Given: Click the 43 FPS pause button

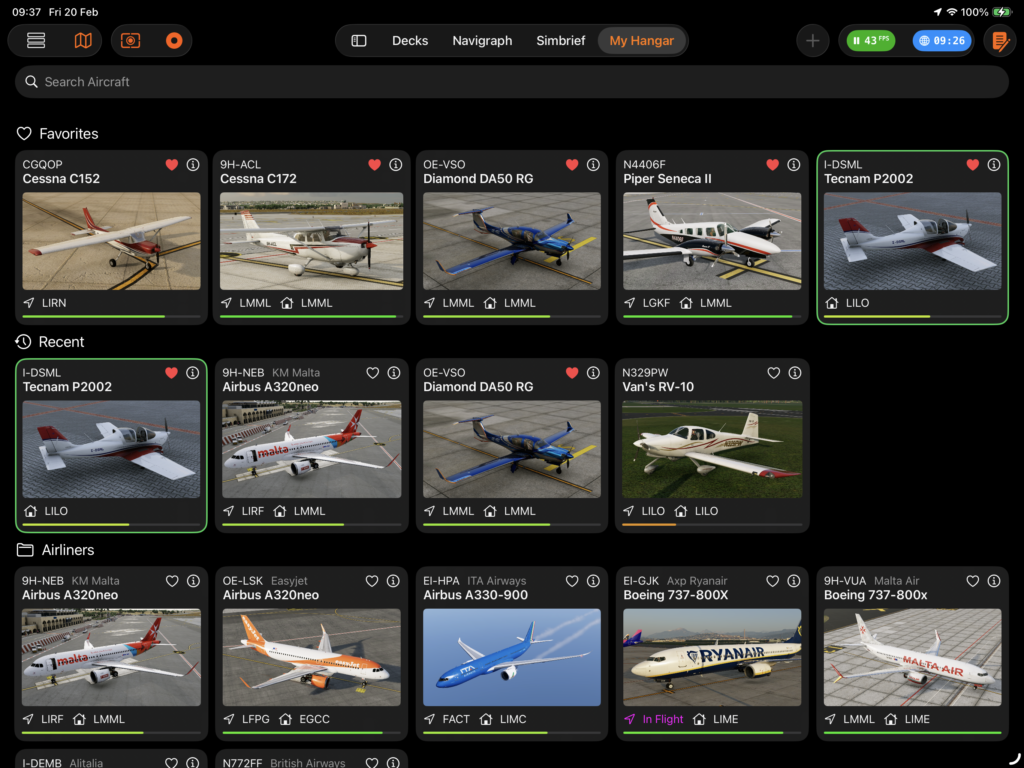Looking at the screenshot, I should 870,41.
